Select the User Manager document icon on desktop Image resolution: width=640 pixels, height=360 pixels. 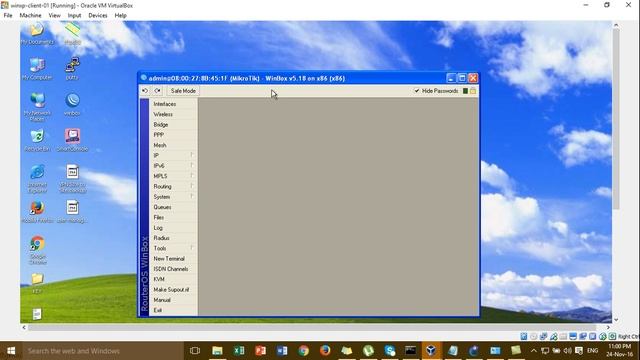pyautogui.click(x=72, y=211)
